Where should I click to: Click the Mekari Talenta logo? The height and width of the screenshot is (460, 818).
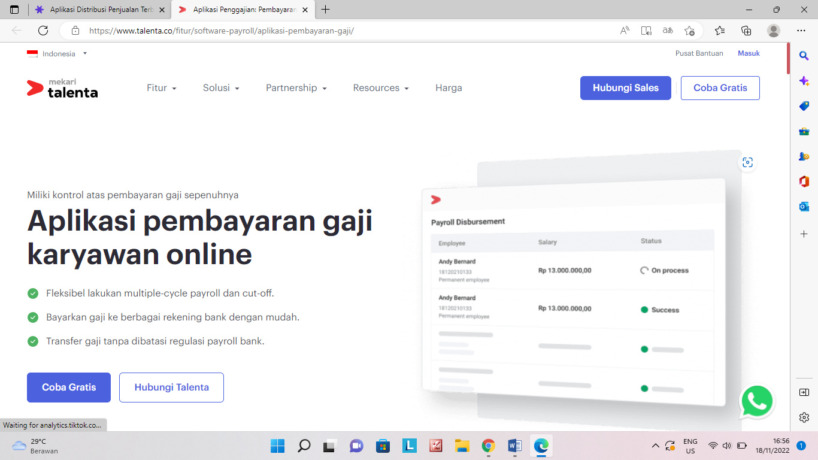click(62, 89)
